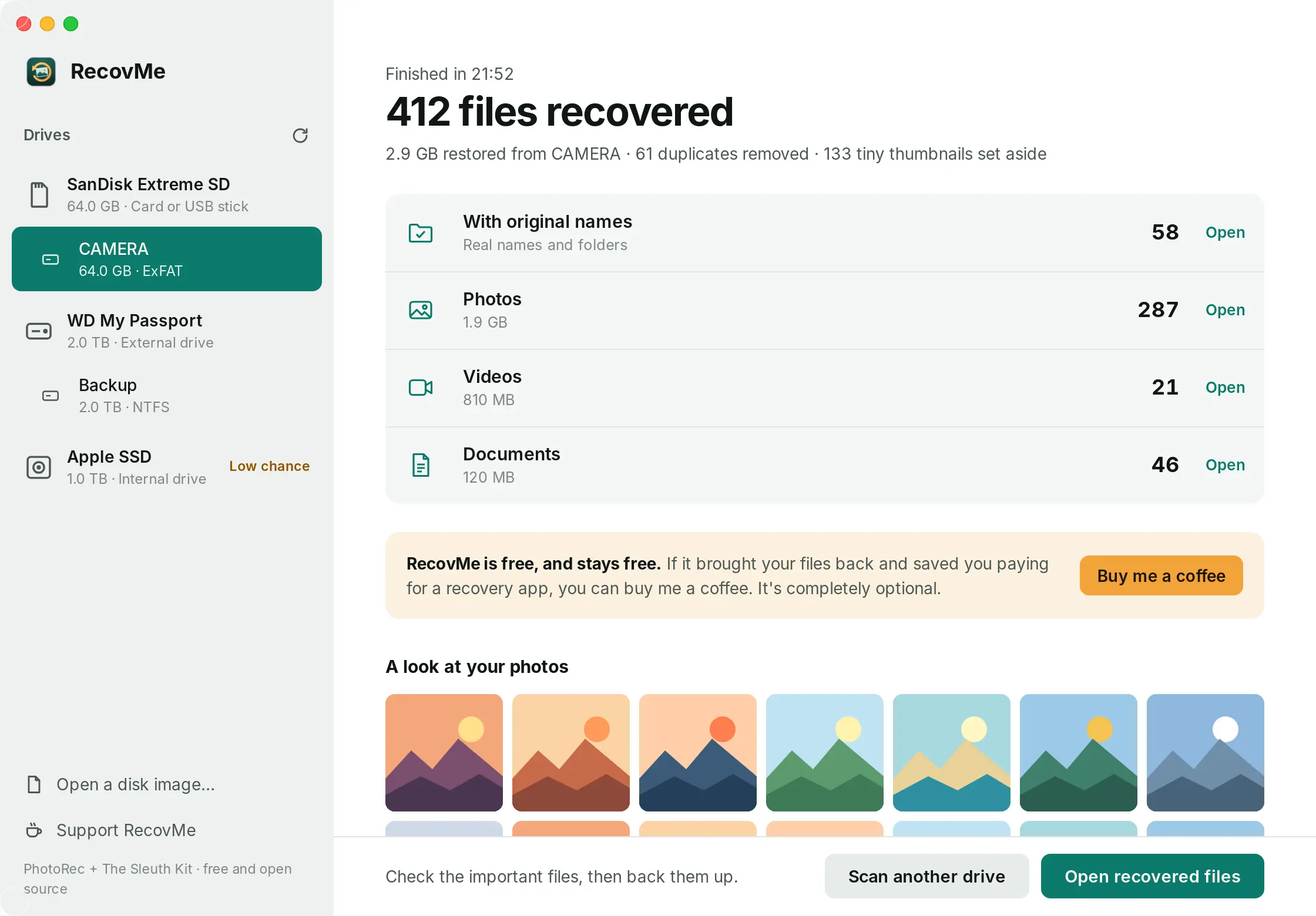Click the coffee cup Support icon
This screenshot has width=1316, height=916.
tap(34, 830)
